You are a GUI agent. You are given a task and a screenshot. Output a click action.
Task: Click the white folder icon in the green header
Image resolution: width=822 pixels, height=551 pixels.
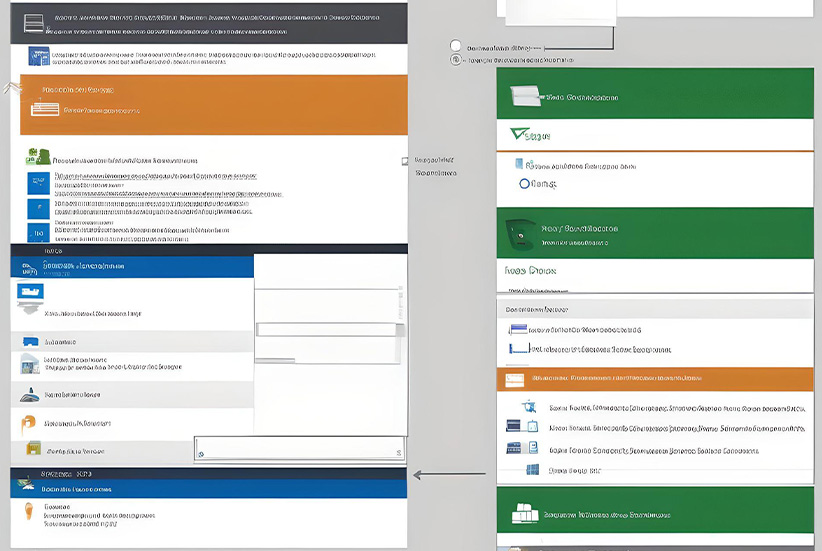523,96
